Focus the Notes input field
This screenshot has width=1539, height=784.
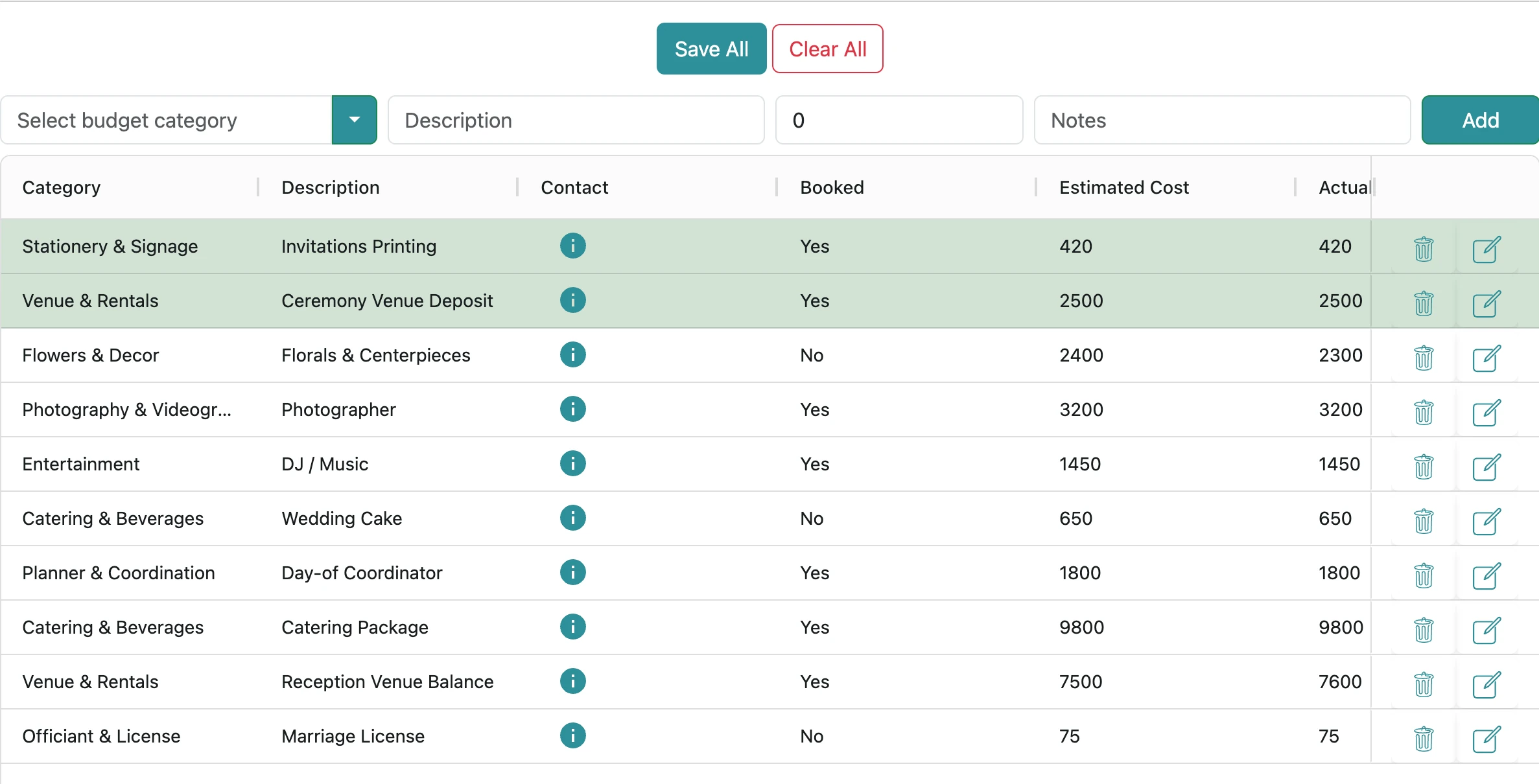pos(1221,120)
